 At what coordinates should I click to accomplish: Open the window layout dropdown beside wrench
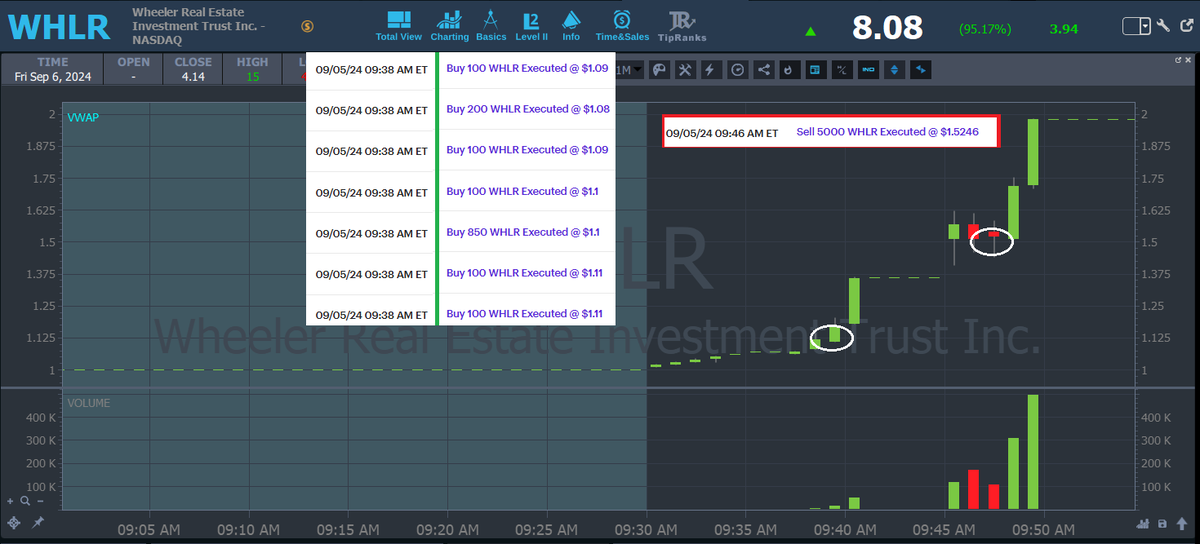tap(1137, 26)
